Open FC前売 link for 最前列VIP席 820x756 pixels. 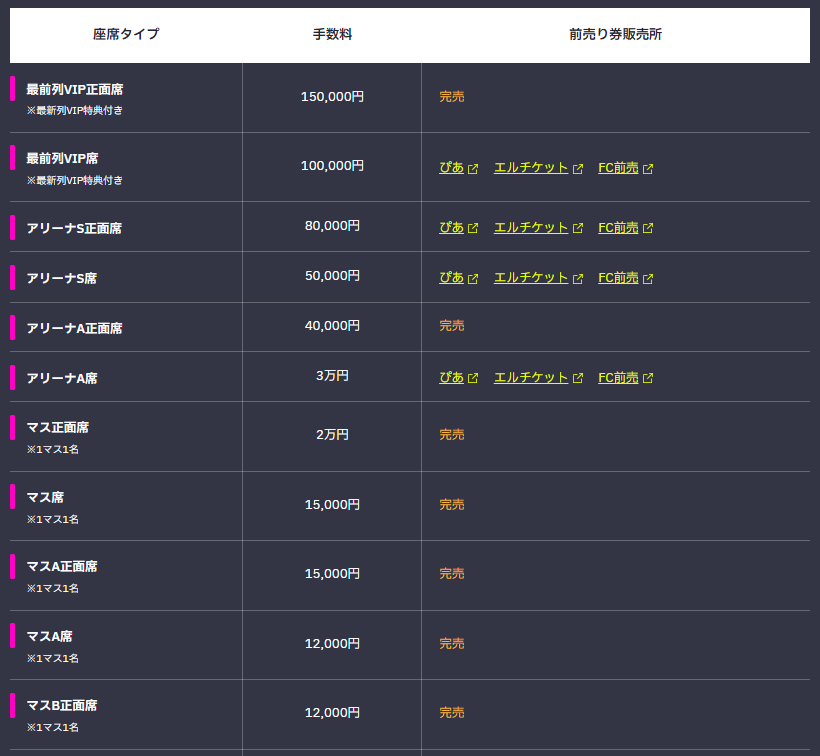[618, 168]
